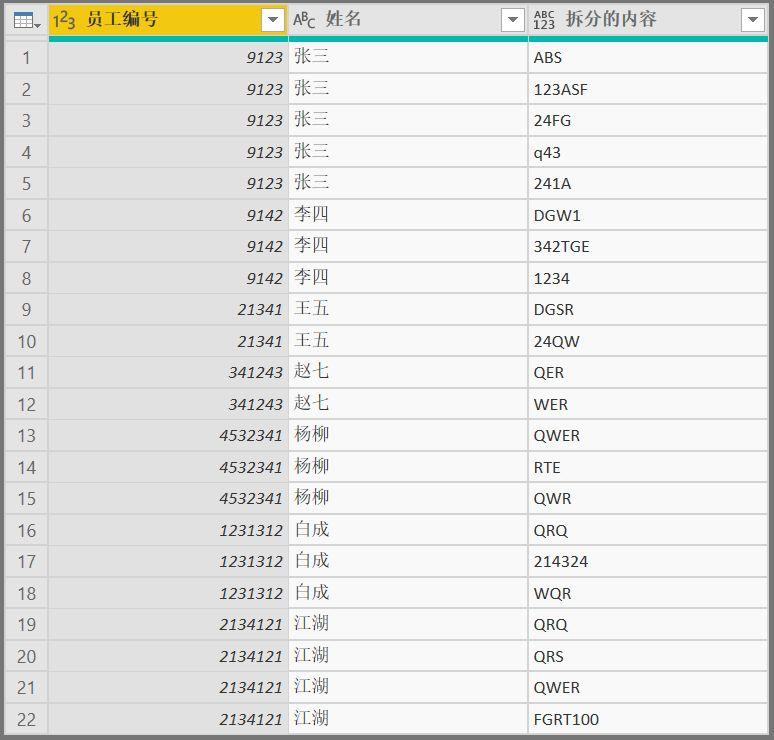Viewport: 774px width, 740px height.
Task: Select the 姓名 column header
Action: coord(408,20)
